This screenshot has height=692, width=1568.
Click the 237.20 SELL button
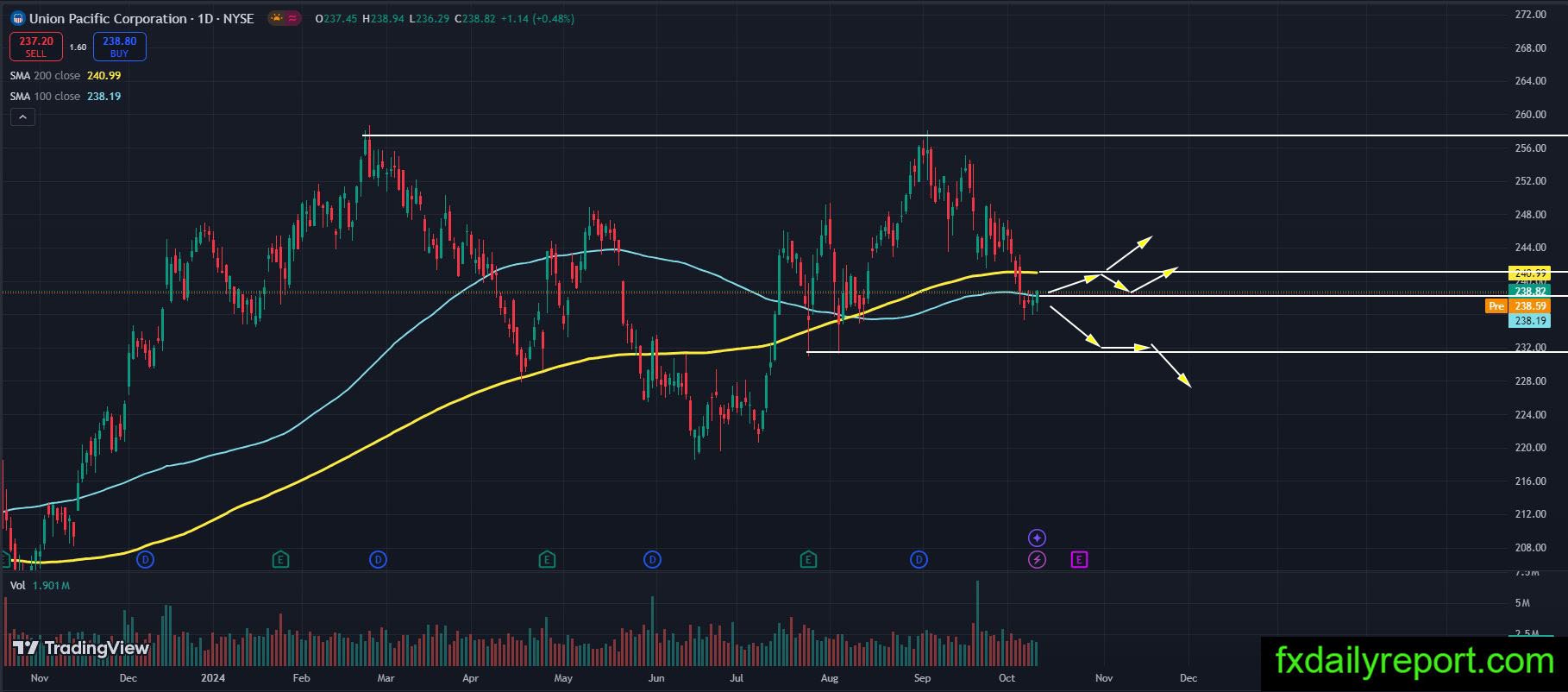[36, 47]
